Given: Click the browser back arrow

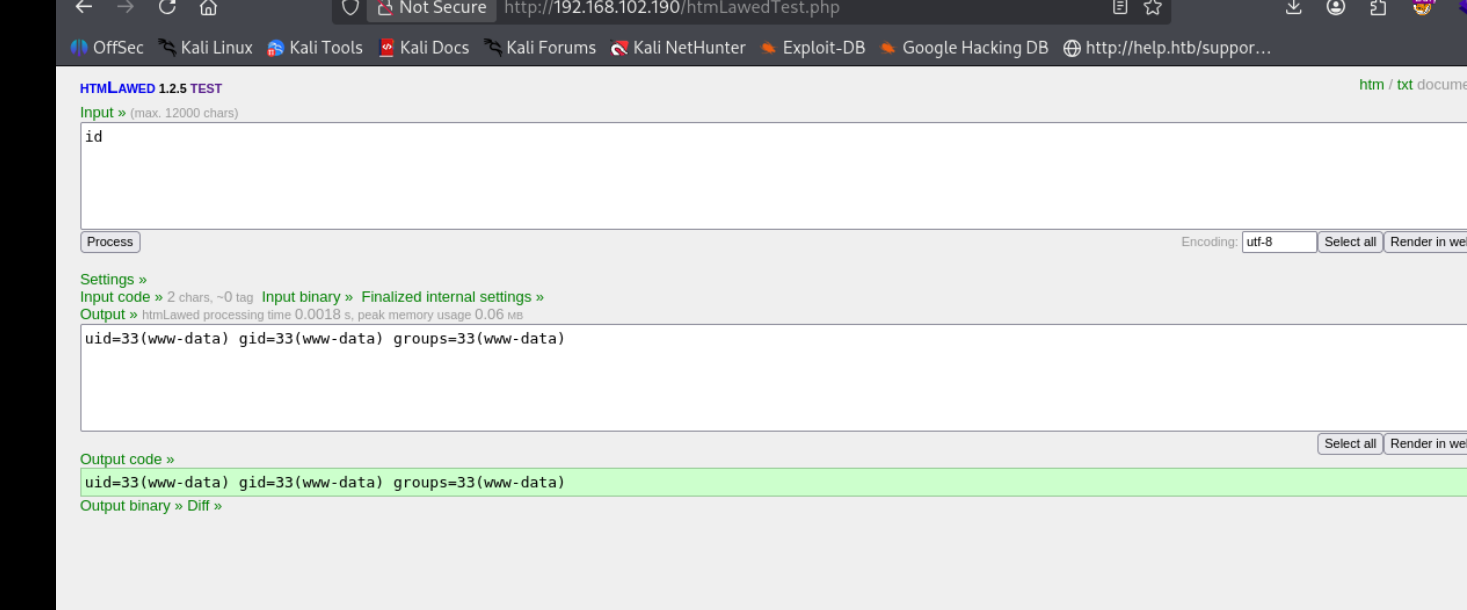Looking at the screenshot, I should [x=84, y=8].
